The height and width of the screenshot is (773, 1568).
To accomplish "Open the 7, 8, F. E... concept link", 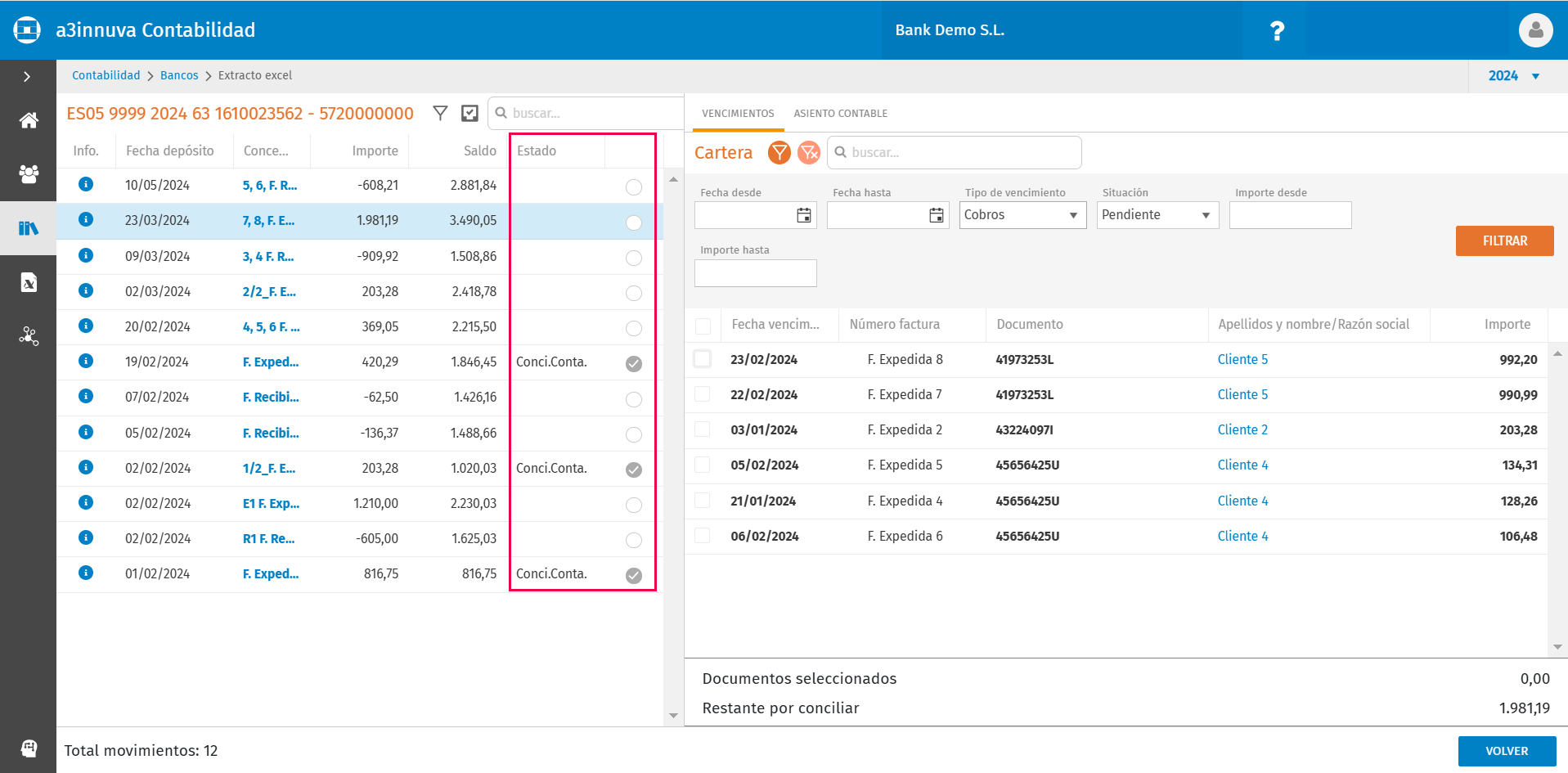I will pyautogui.click(x=268, y=220).
